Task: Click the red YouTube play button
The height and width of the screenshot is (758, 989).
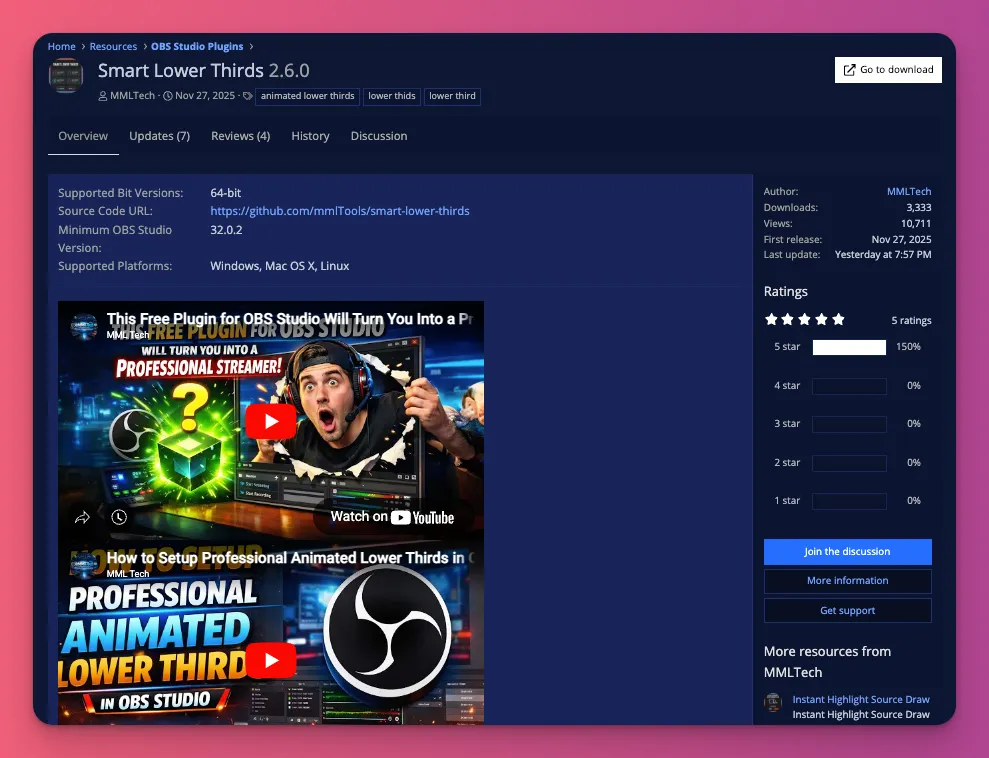Action: 270,421
